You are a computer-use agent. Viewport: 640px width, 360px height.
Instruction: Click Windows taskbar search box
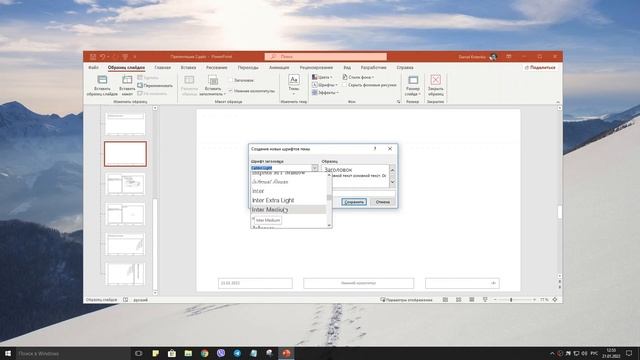point(73,353)
